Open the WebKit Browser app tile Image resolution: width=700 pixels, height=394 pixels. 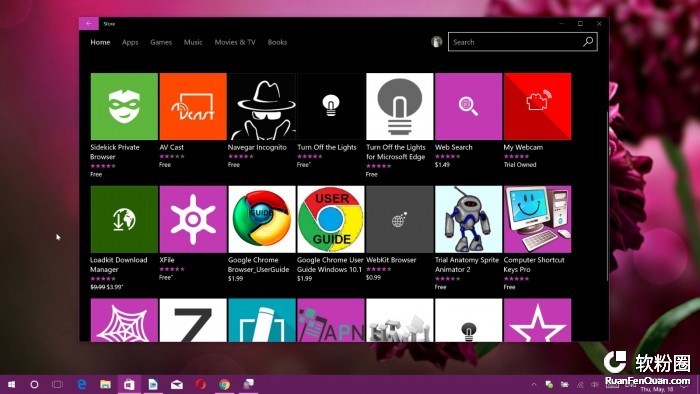(400, 219)
